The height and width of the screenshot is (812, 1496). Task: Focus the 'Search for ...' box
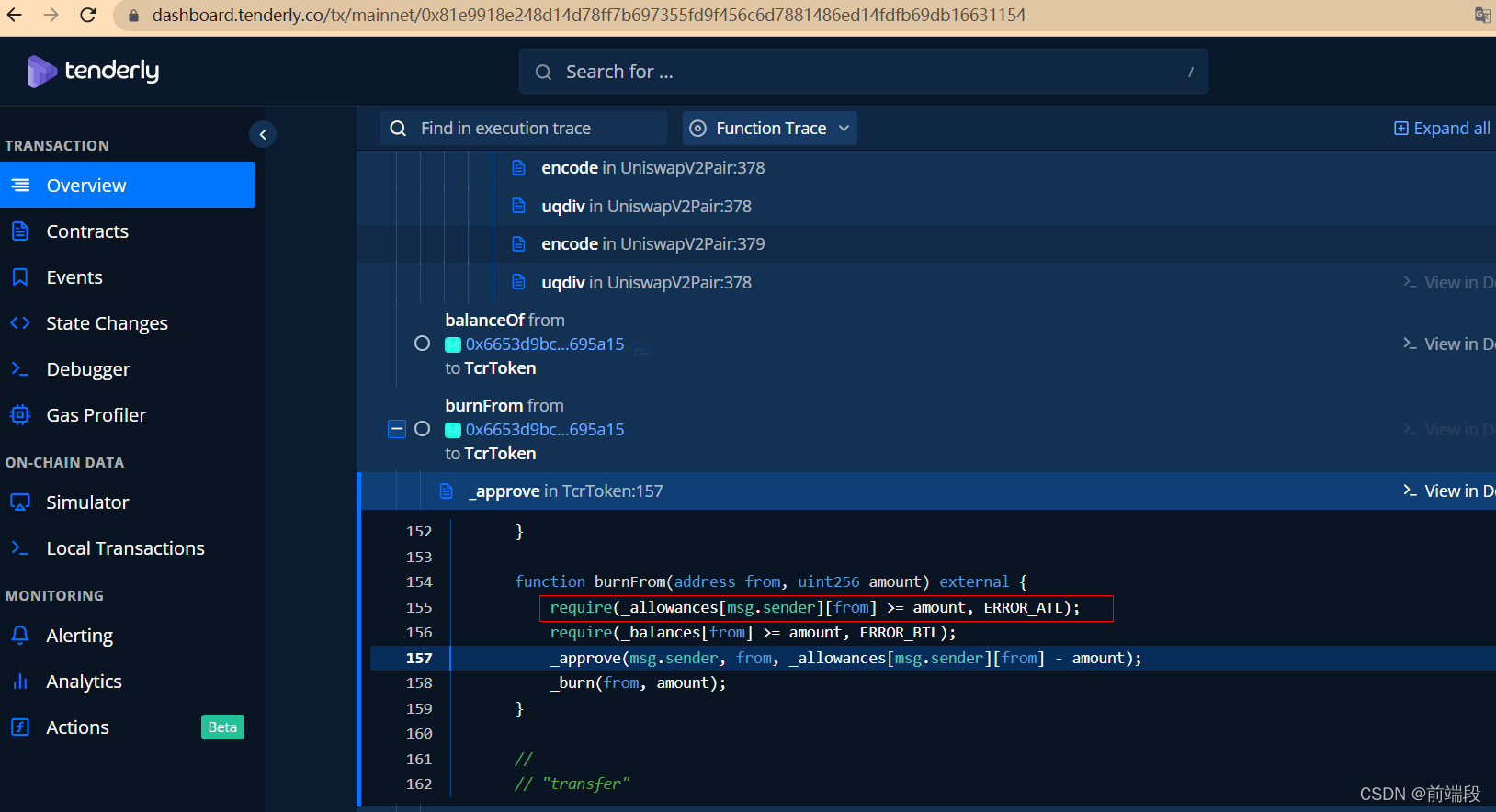coord(863,72)
